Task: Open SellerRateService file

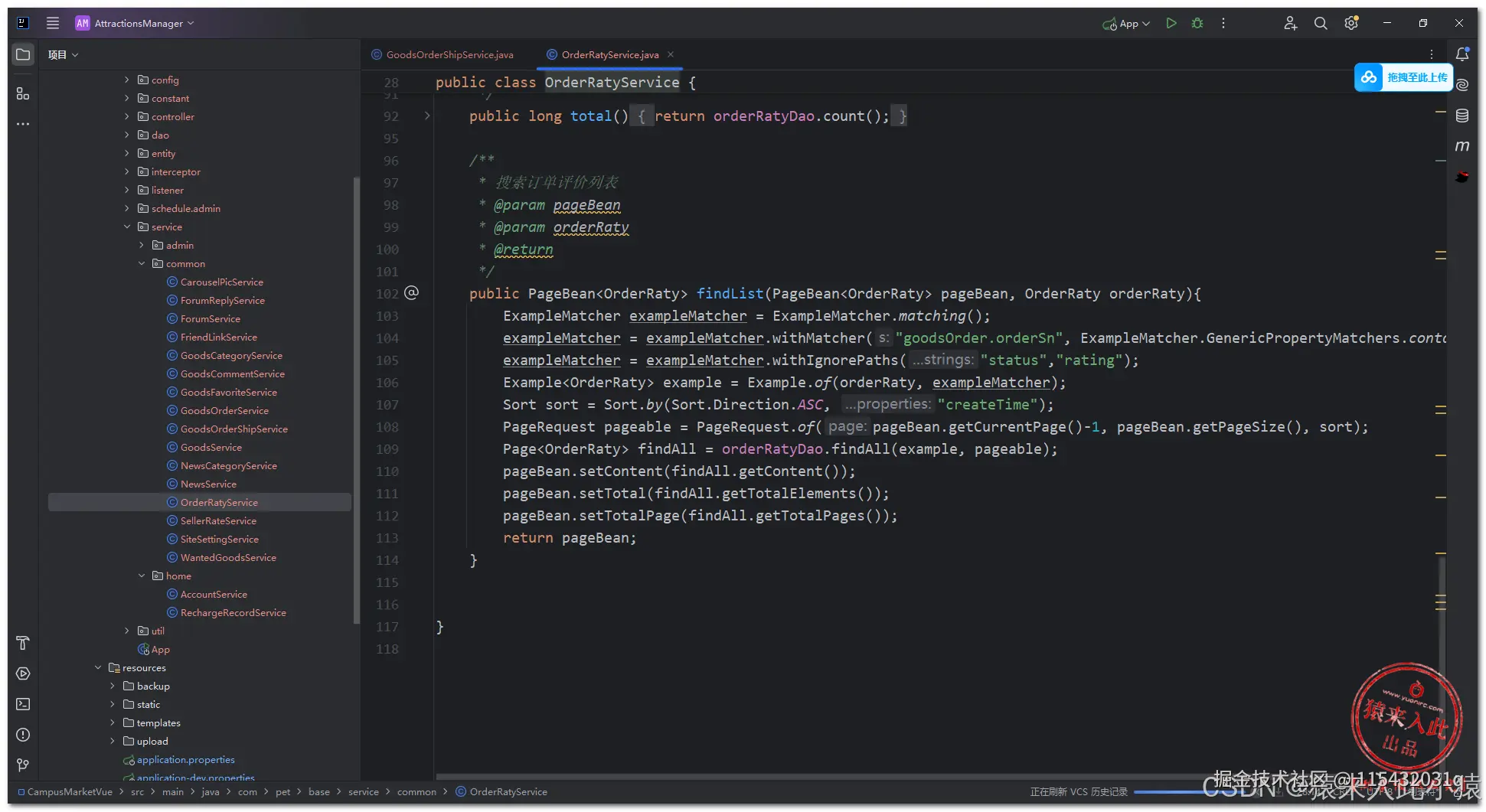Action: (218, 520)
